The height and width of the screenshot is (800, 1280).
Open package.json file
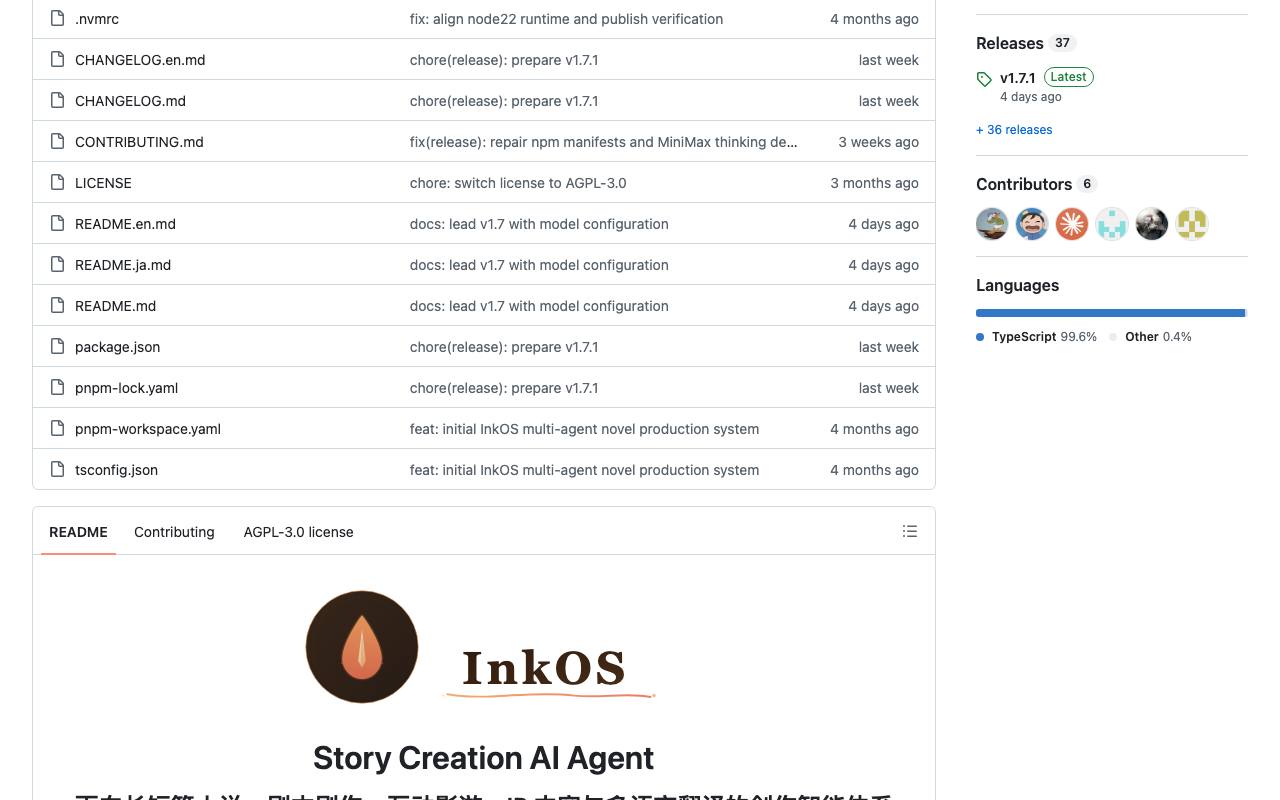[x=117, y=347]
